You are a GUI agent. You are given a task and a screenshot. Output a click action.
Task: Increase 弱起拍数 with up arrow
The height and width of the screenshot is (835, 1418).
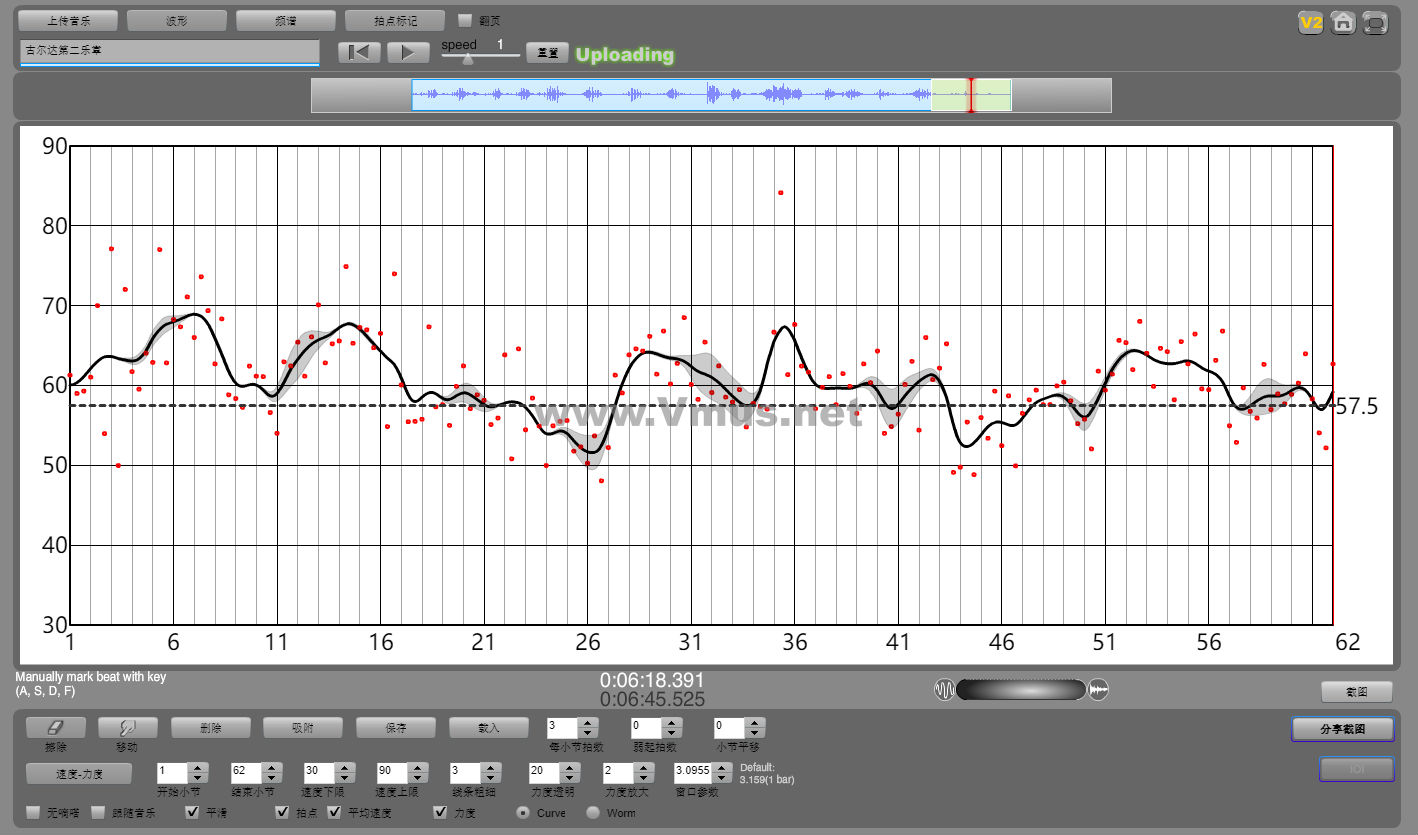click(673, 723)
